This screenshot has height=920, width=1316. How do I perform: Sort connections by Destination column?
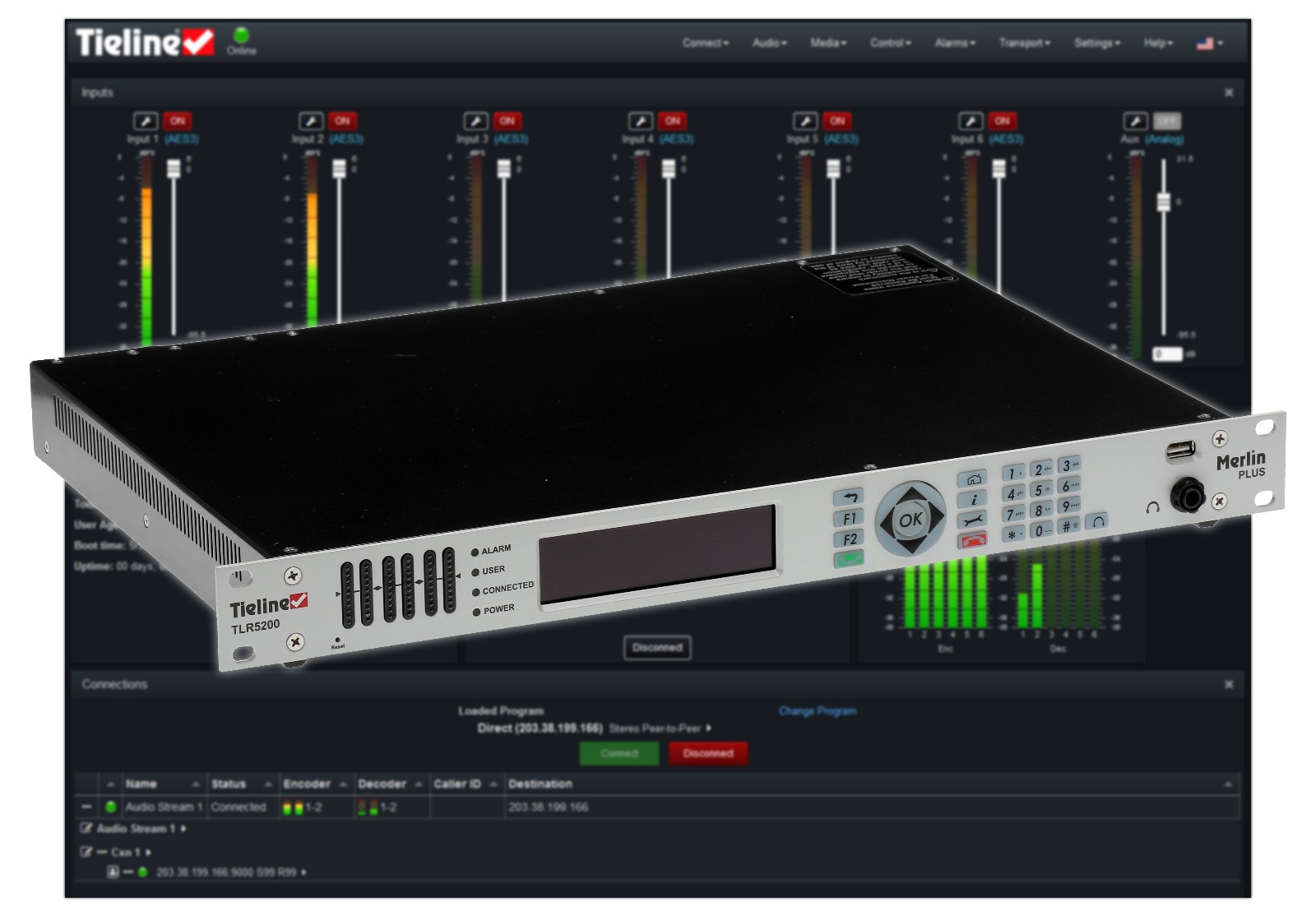click(871, 784)
